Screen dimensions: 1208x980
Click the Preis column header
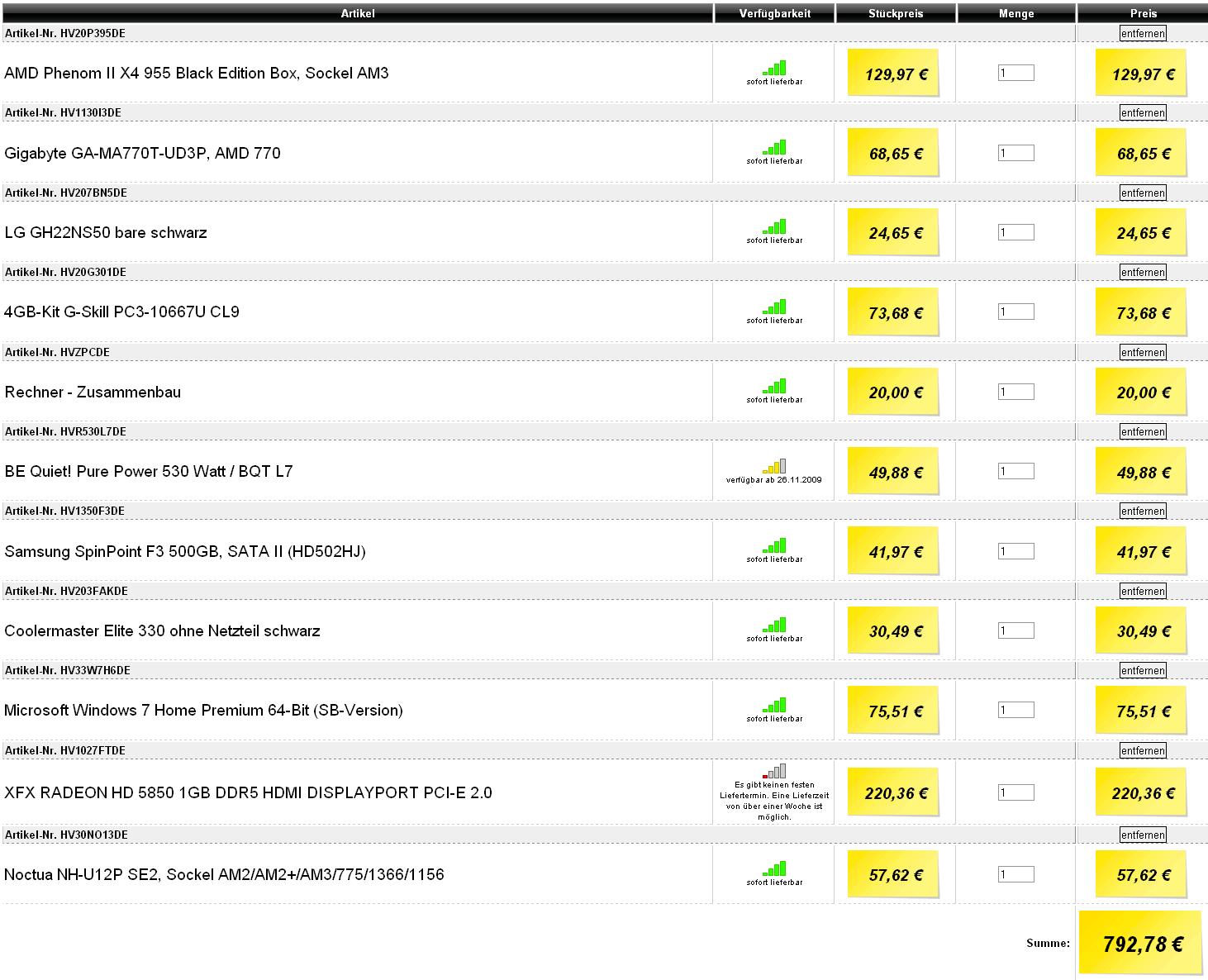[x=1143, y=13]
